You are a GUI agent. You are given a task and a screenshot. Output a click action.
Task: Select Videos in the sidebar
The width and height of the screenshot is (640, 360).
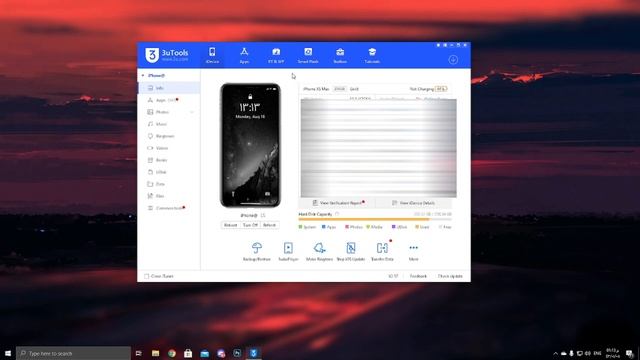169,148
